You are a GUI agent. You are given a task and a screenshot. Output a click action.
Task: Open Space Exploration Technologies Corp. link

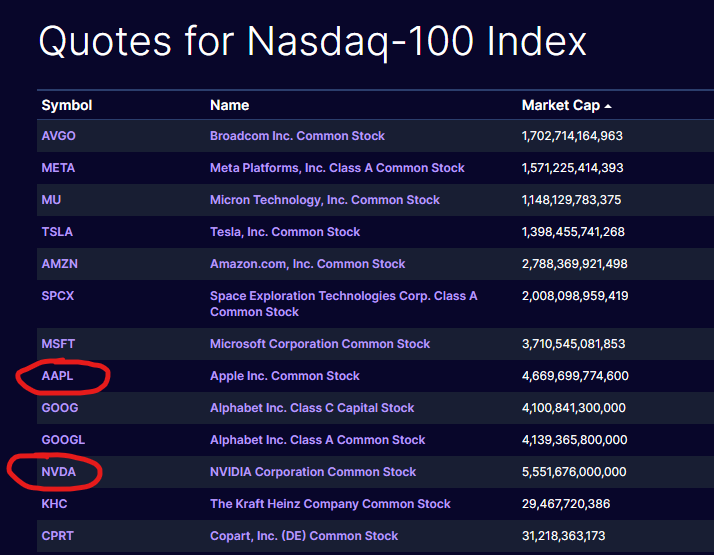[344, 304]
